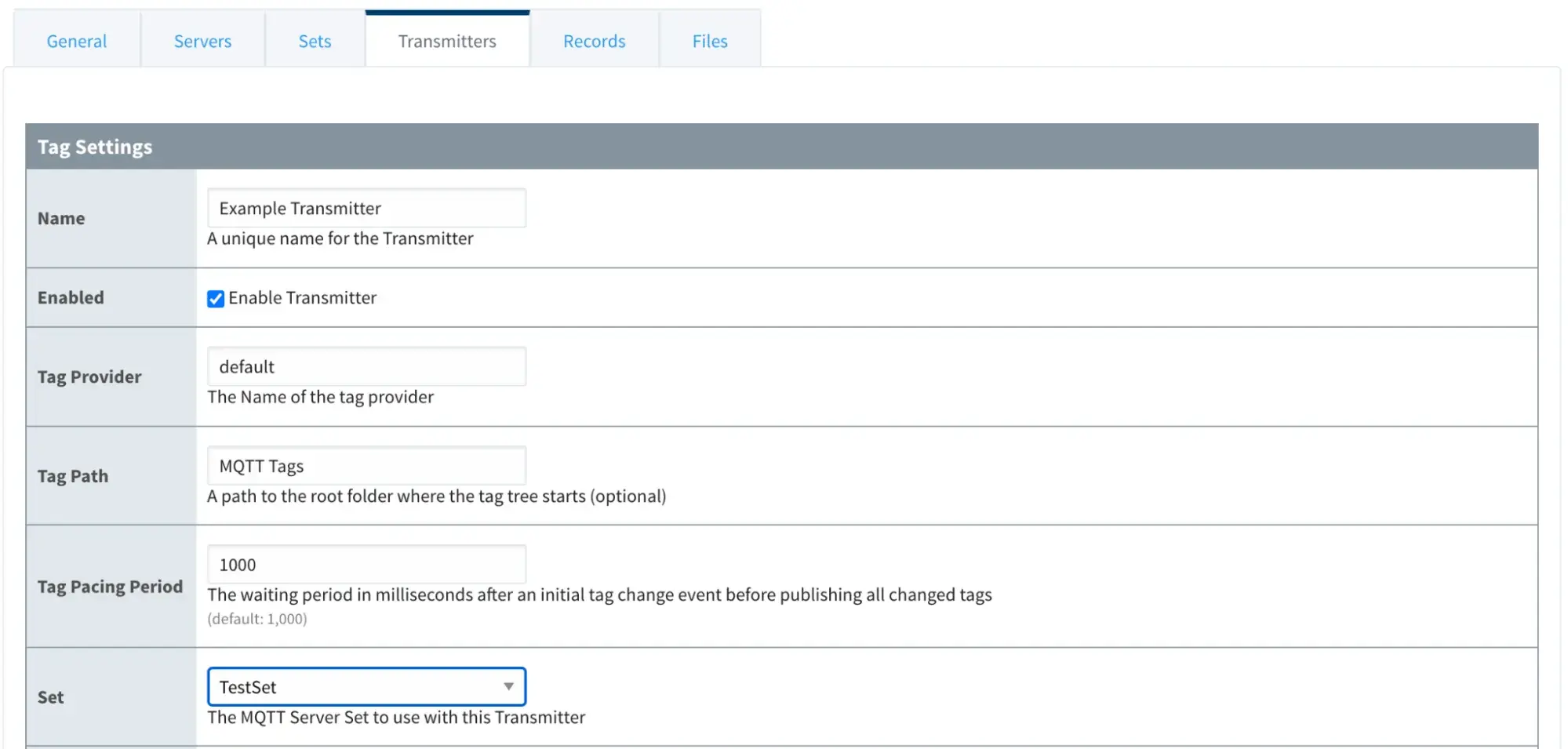The width and height of the screenshot is (1568, 749).
Task: Click the '(default: 1,000)' hint text
Action: click(x=257, y=619)
